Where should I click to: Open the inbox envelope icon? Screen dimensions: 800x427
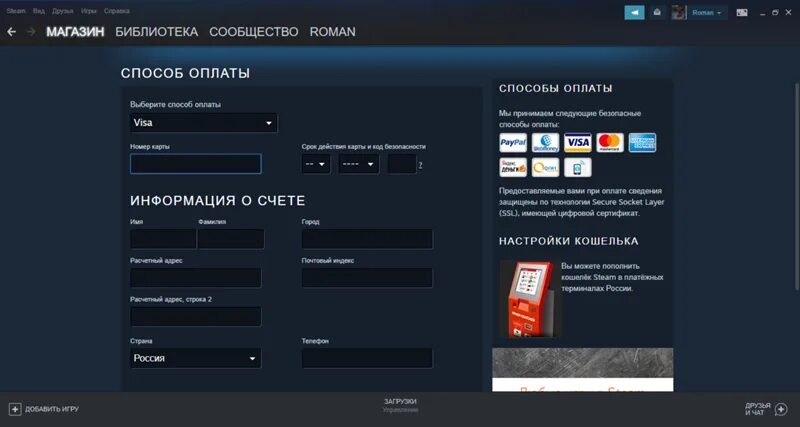(x=657, y=13)
